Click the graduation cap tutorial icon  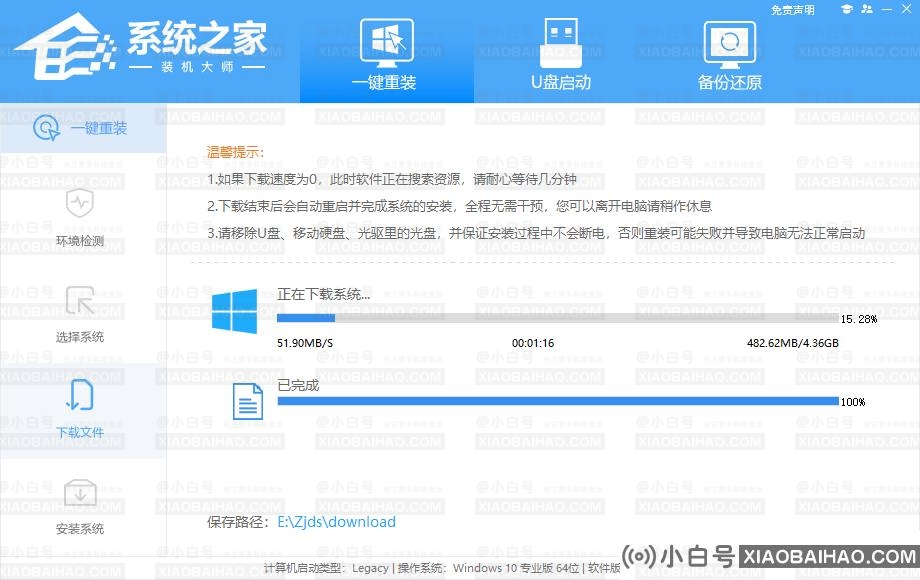pos(846,9)
